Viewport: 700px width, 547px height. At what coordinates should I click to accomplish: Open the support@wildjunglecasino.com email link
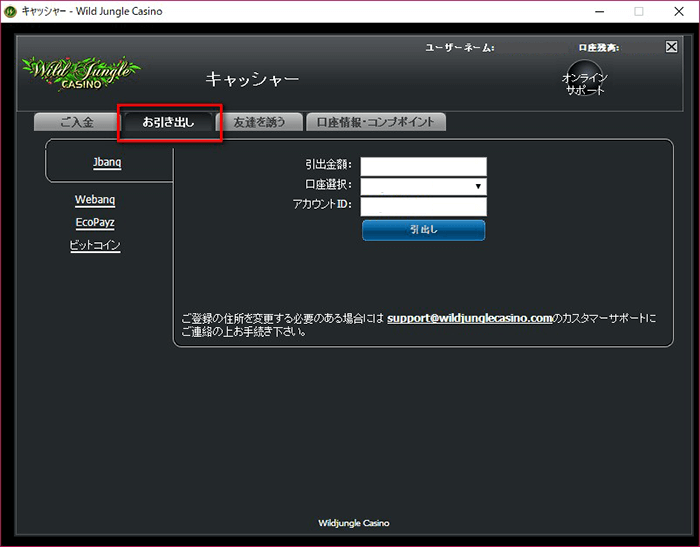[x=470, y=318]
